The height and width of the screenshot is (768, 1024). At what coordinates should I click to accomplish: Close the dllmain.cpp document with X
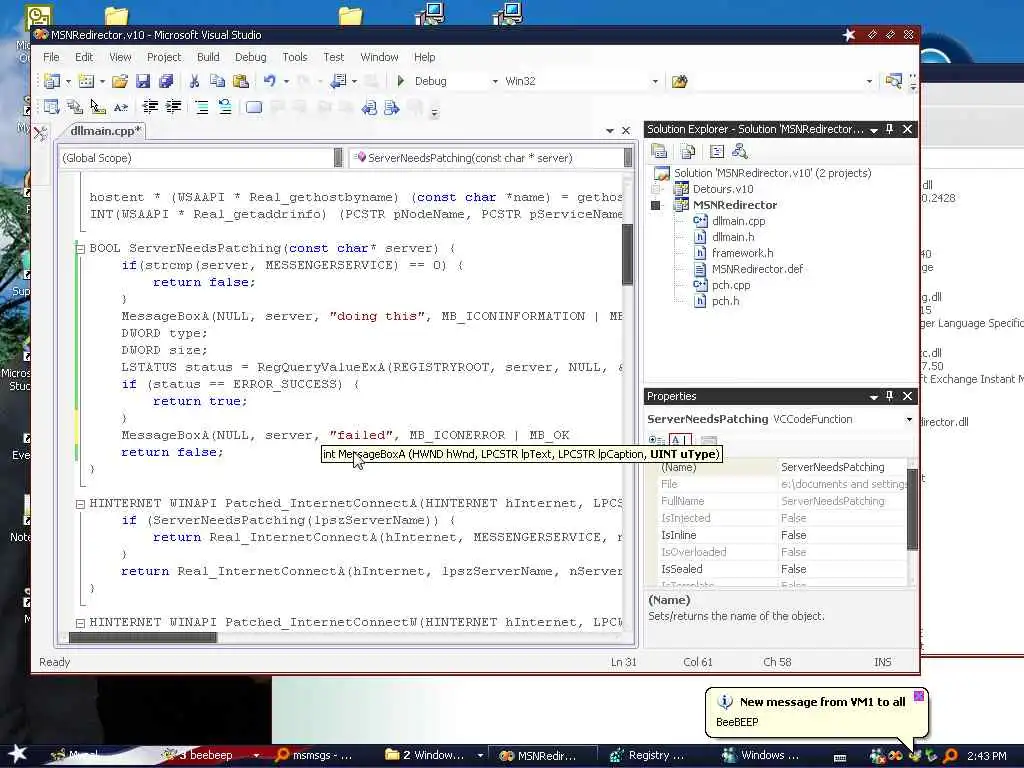click(x=626, y=131)
